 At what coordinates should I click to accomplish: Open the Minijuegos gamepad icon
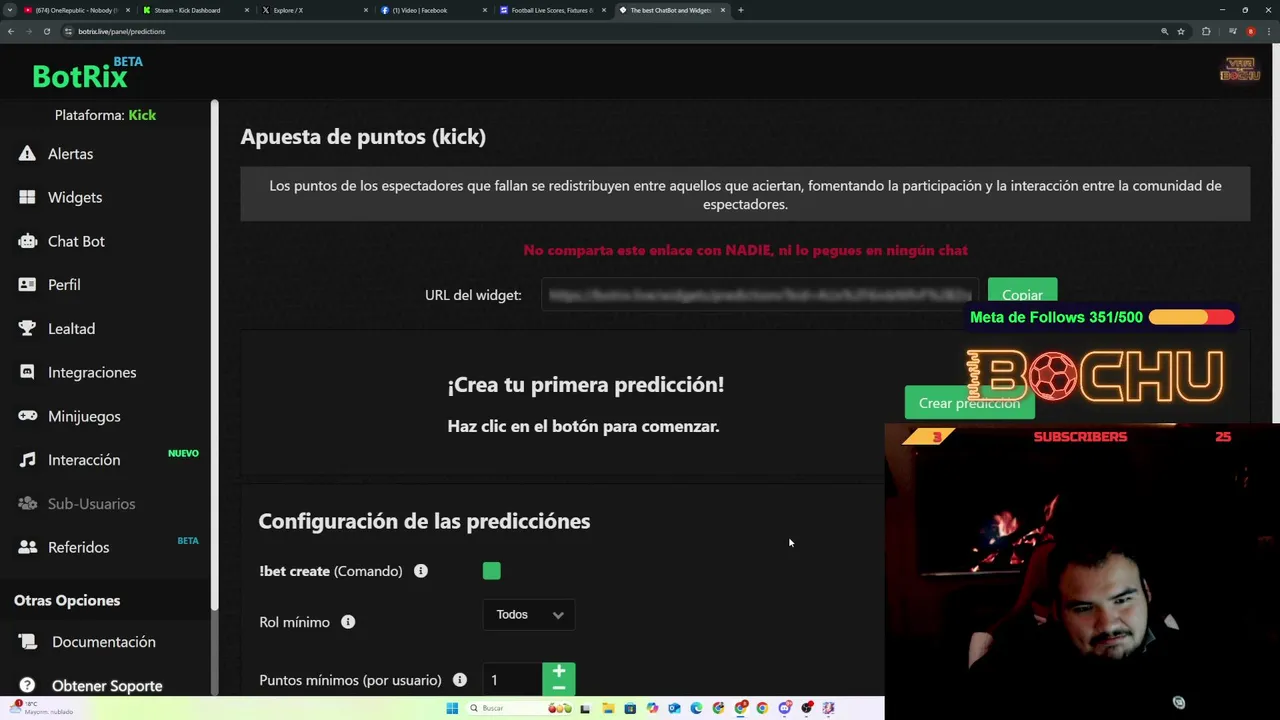28,416
